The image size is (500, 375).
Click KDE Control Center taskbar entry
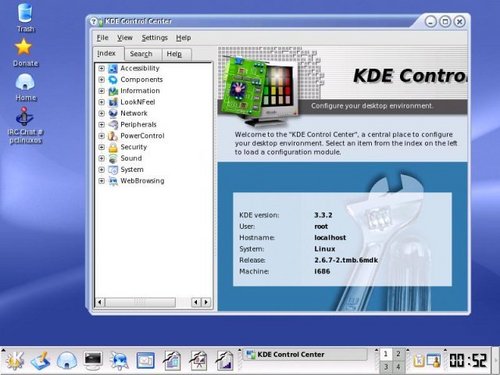click(305, 354)
